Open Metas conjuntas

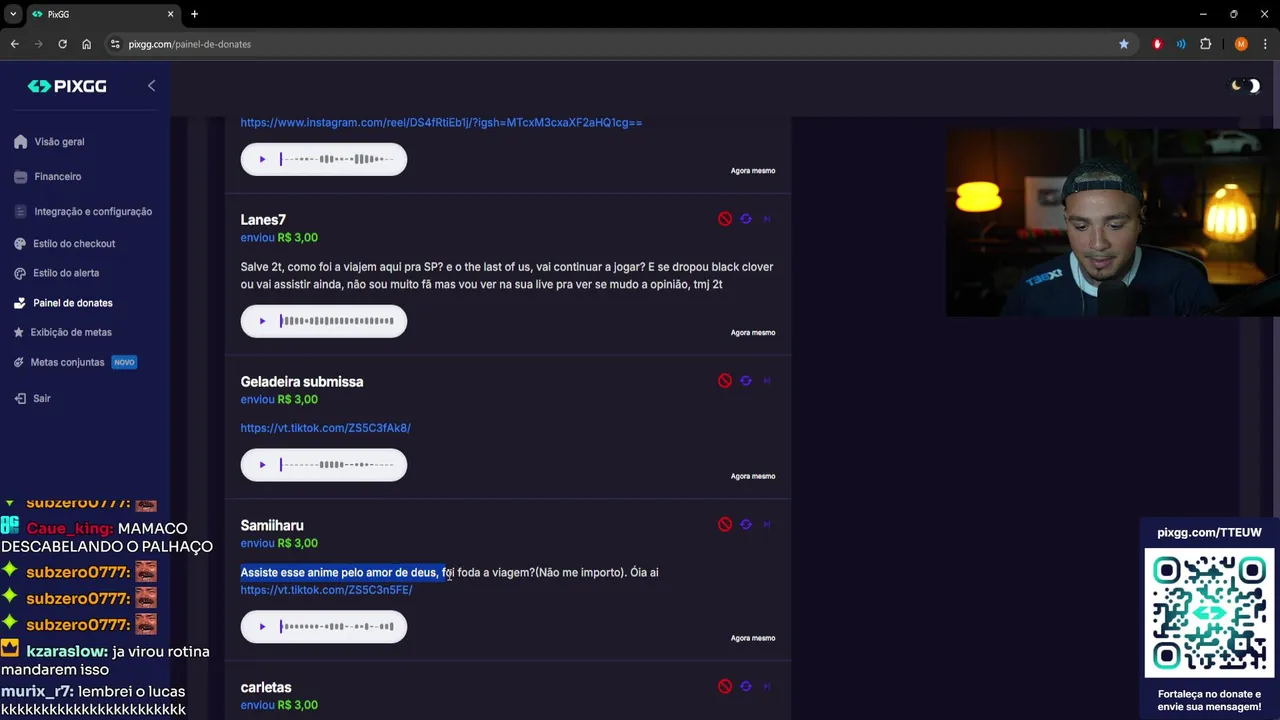[x=75, y=362]
